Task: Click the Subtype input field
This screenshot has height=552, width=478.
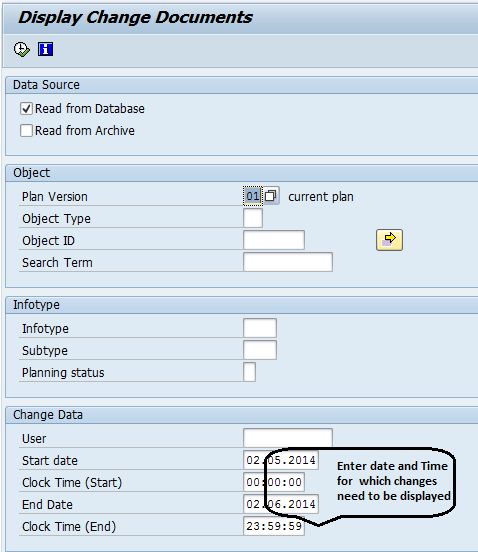Action: tap(260, 350)
